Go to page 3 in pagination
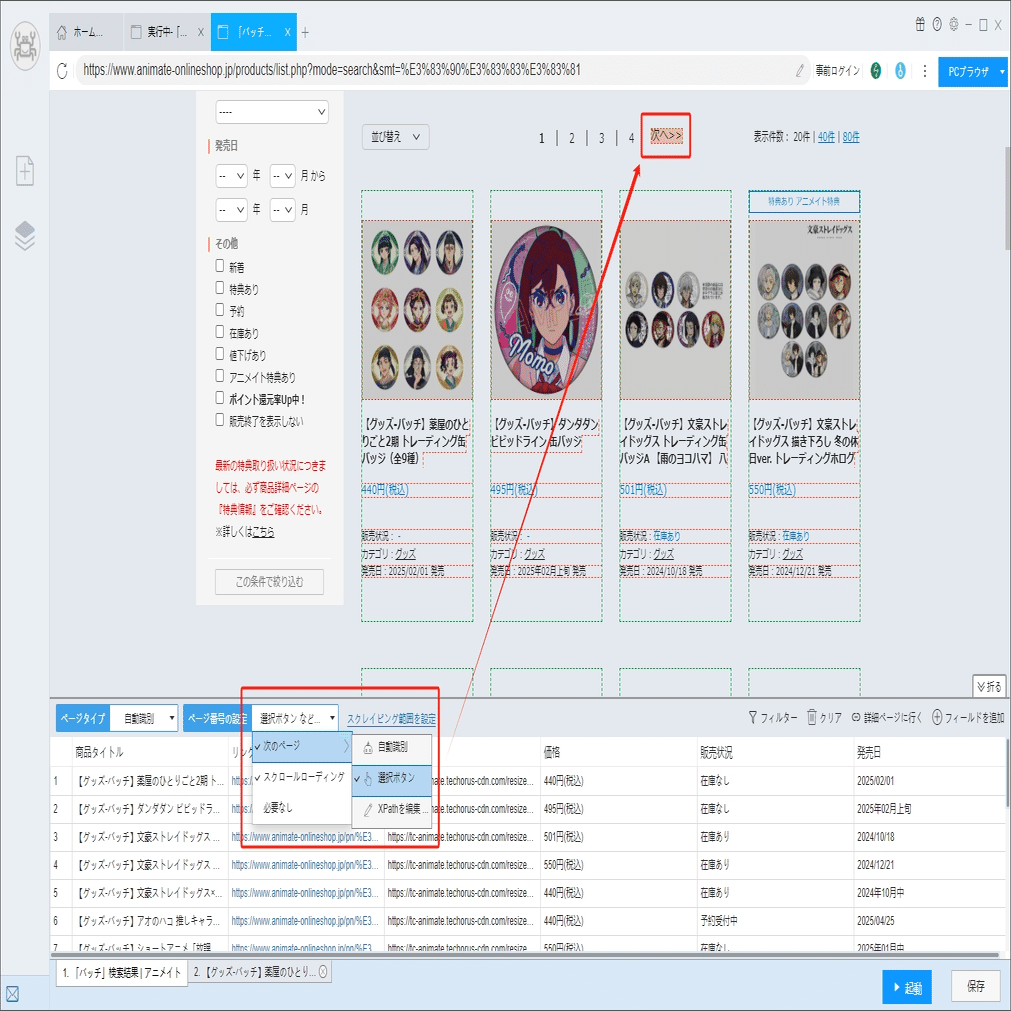Image resolution: width=1011 pixels, height=1011 pixels. [x=601, y=138]
